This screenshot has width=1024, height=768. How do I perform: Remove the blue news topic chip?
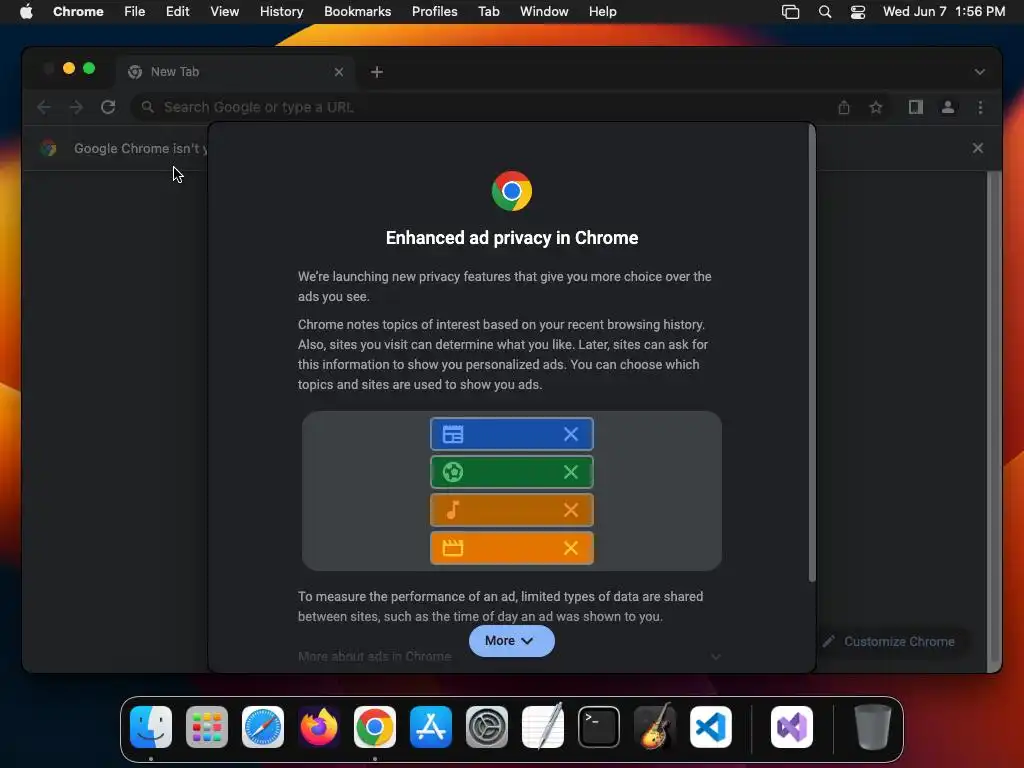click(571, 434)
